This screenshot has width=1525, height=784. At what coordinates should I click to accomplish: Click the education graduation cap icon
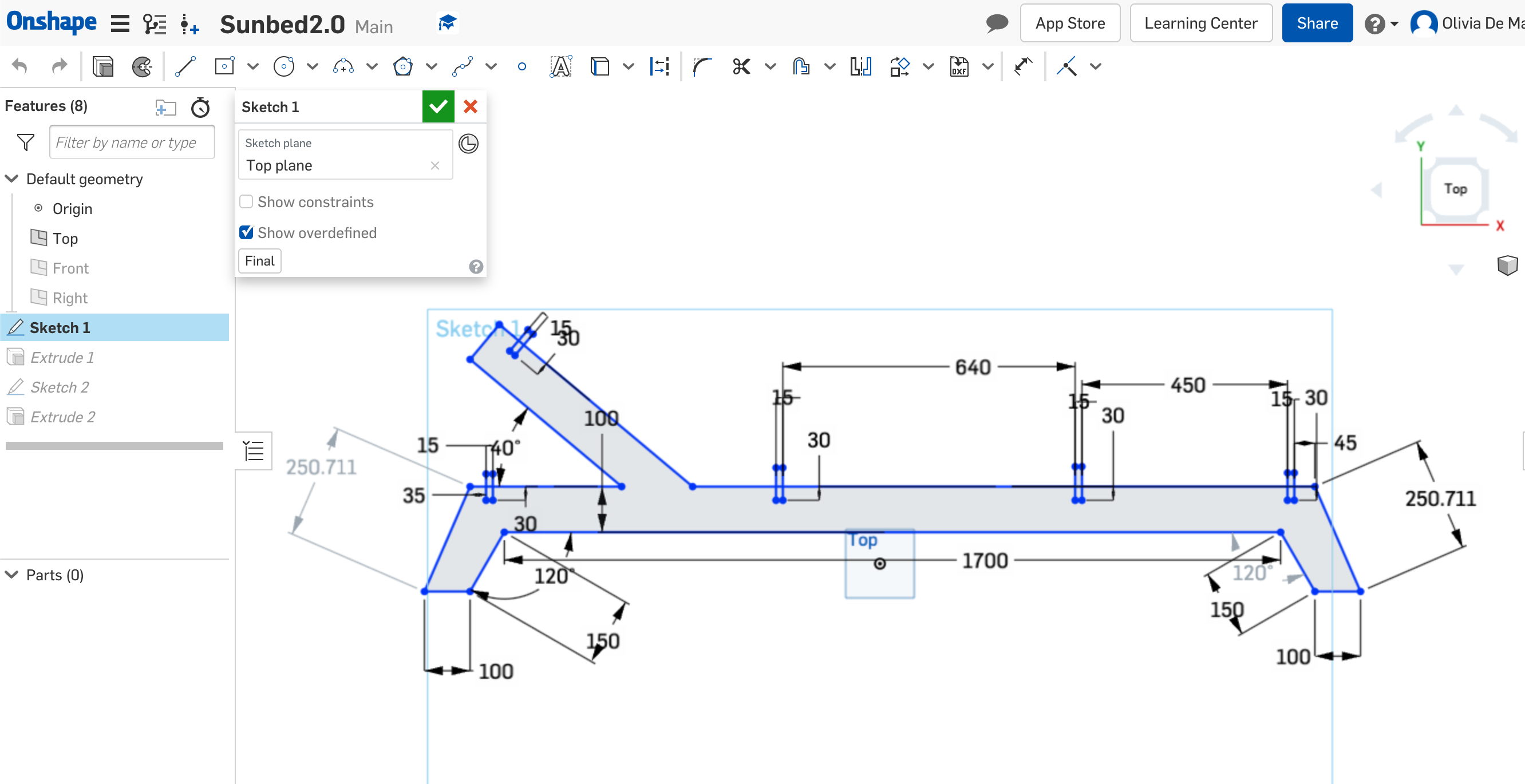pyautogui.click(x=448, y=23)
